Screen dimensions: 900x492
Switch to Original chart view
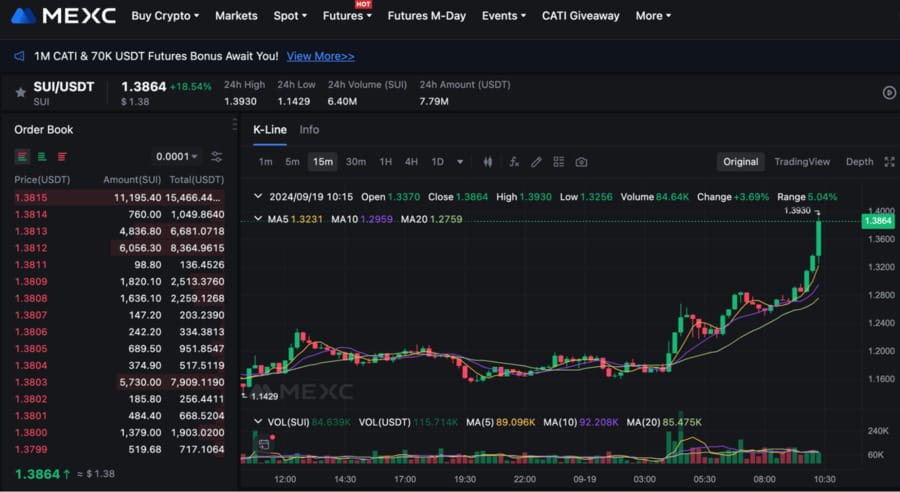[x=740, y=162]
